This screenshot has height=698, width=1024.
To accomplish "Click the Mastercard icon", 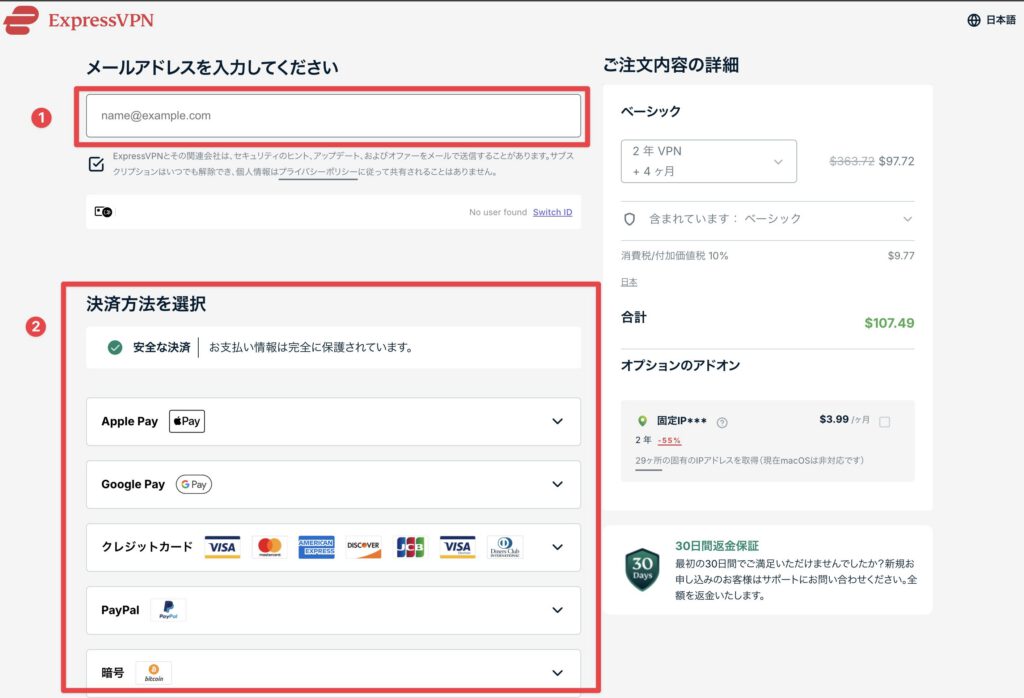I will (269, 547).
